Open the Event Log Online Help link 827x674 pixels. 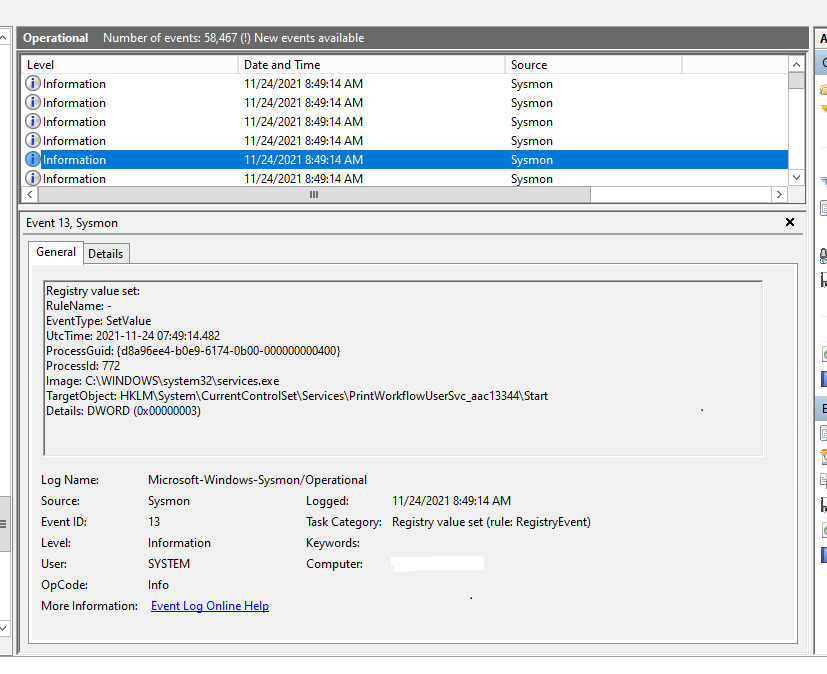pos(210,606)
